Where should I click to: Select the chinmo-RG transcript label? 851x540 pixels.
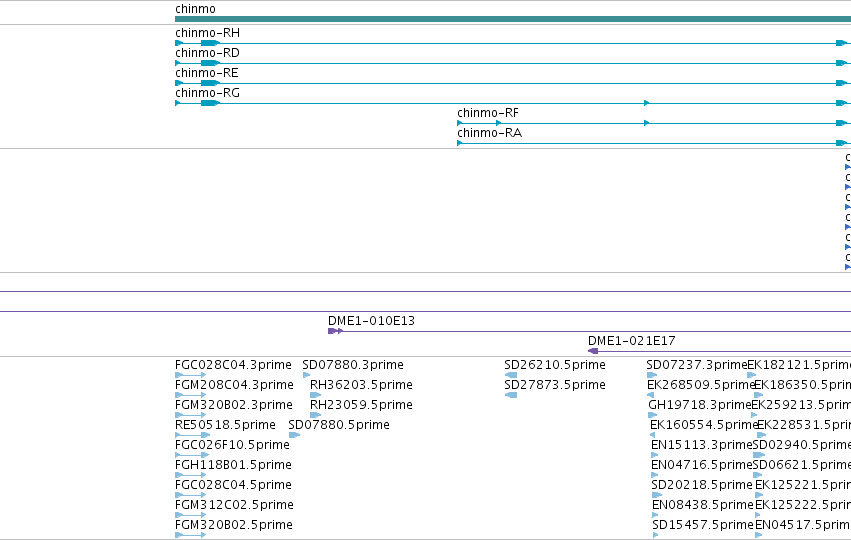(x=207, y=93)
